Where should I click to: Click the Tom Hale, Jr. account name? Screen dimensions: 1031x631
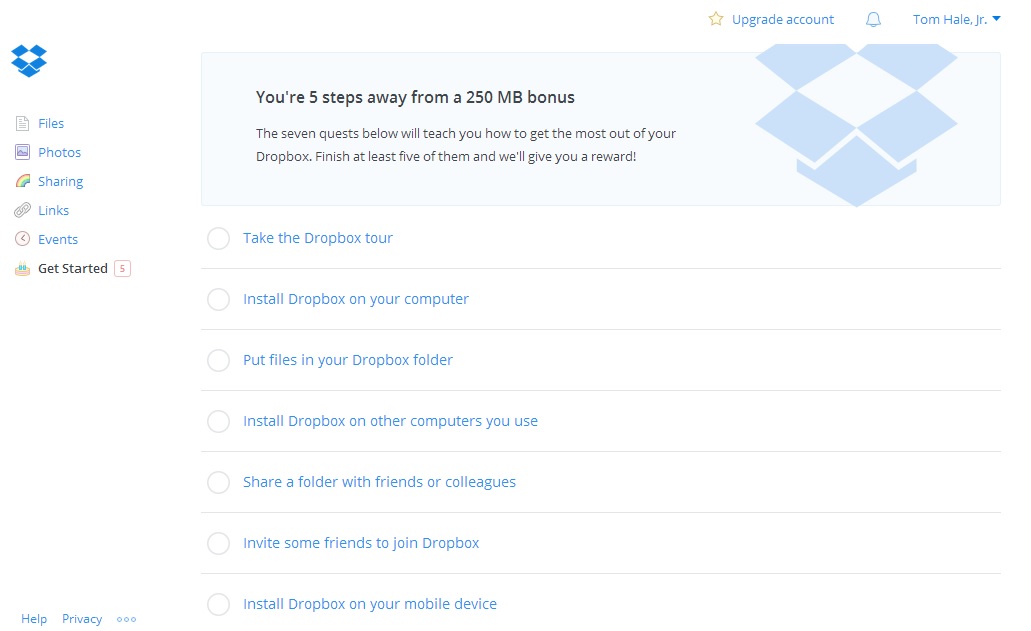click(x=949, y=20)
